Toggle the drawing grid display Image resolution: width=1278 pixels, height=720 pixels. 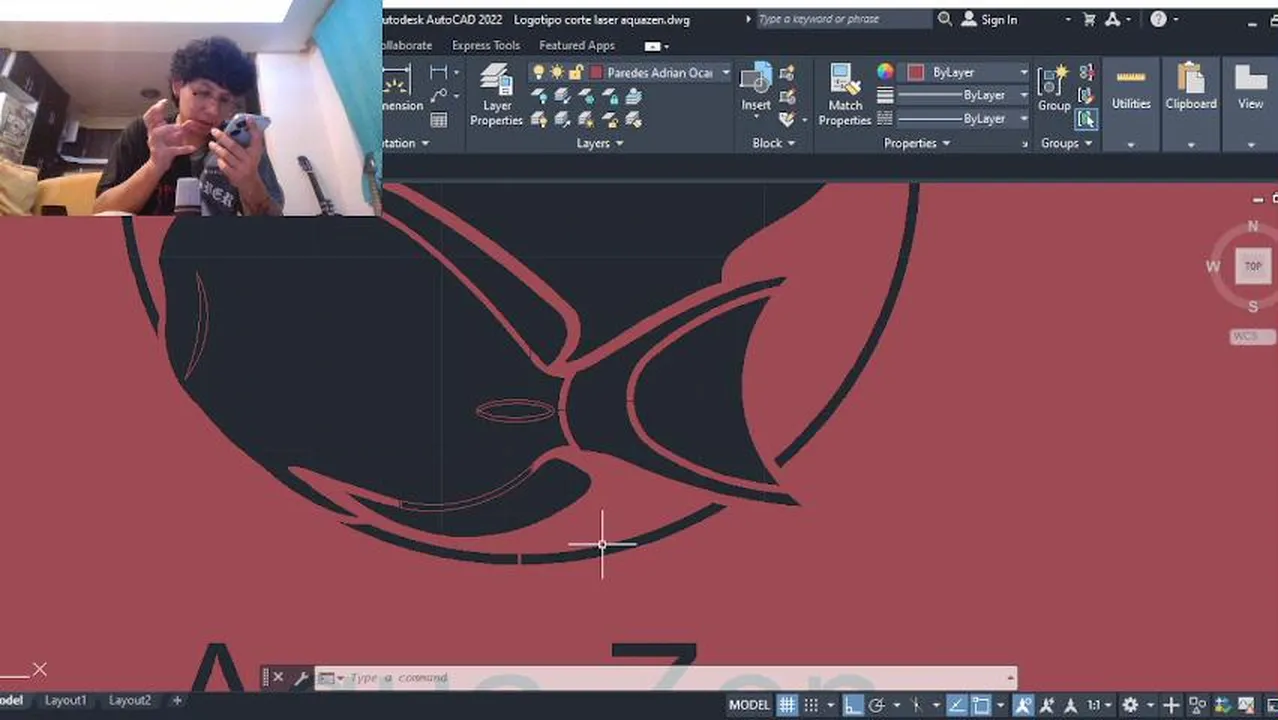787,705
